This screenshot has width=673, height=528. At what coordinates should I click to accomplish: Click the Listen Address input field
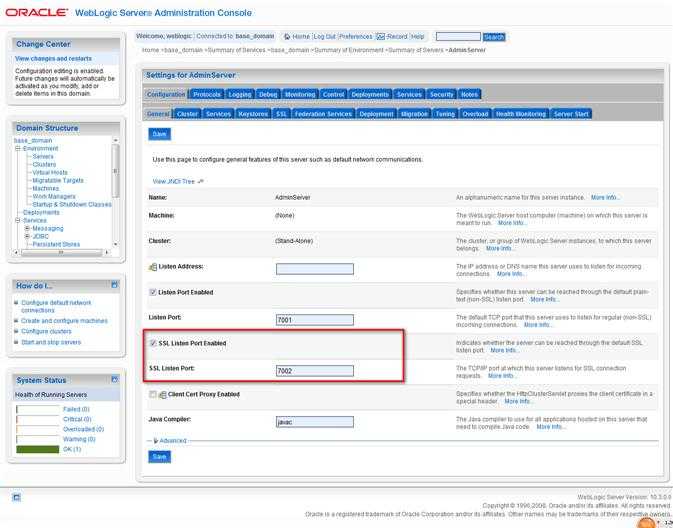(x=315, y=269)
